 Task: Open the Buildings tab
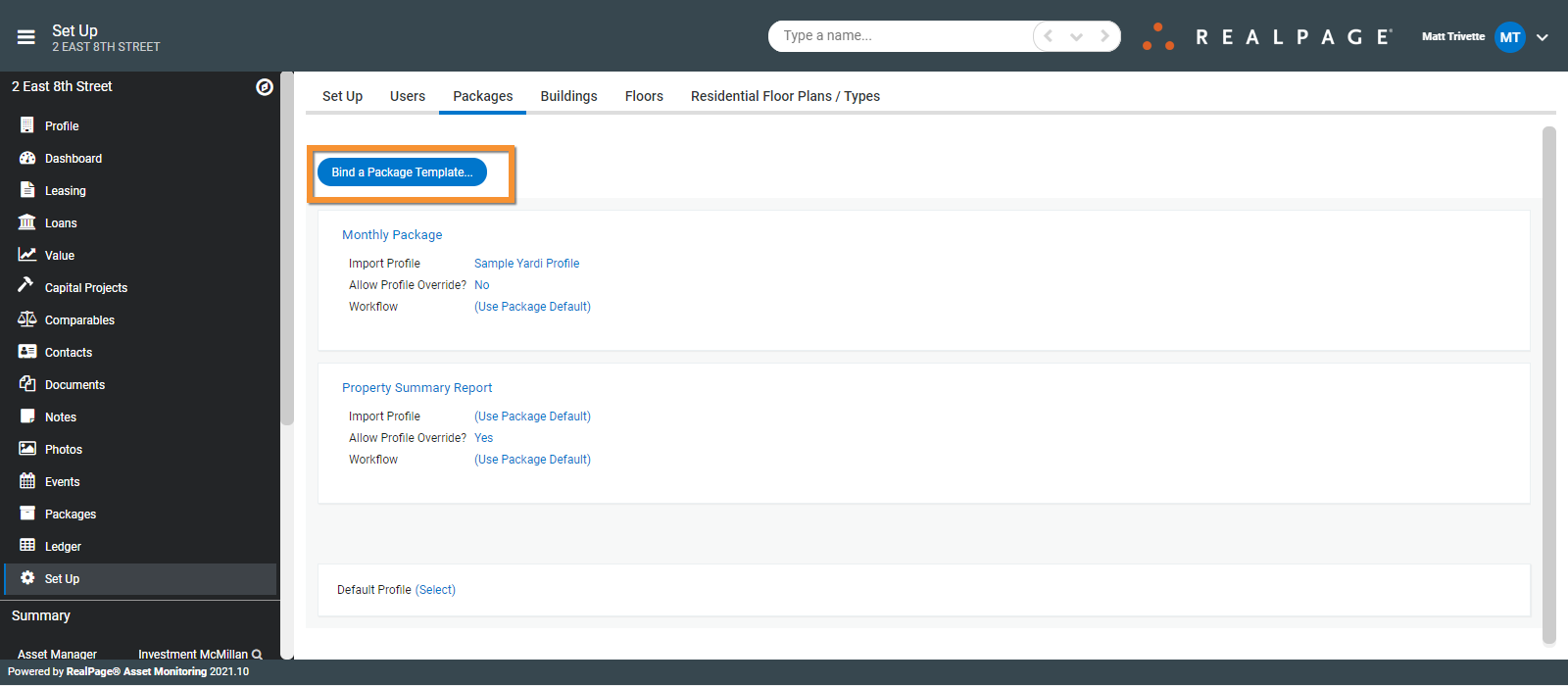click(x=568, y=96)
